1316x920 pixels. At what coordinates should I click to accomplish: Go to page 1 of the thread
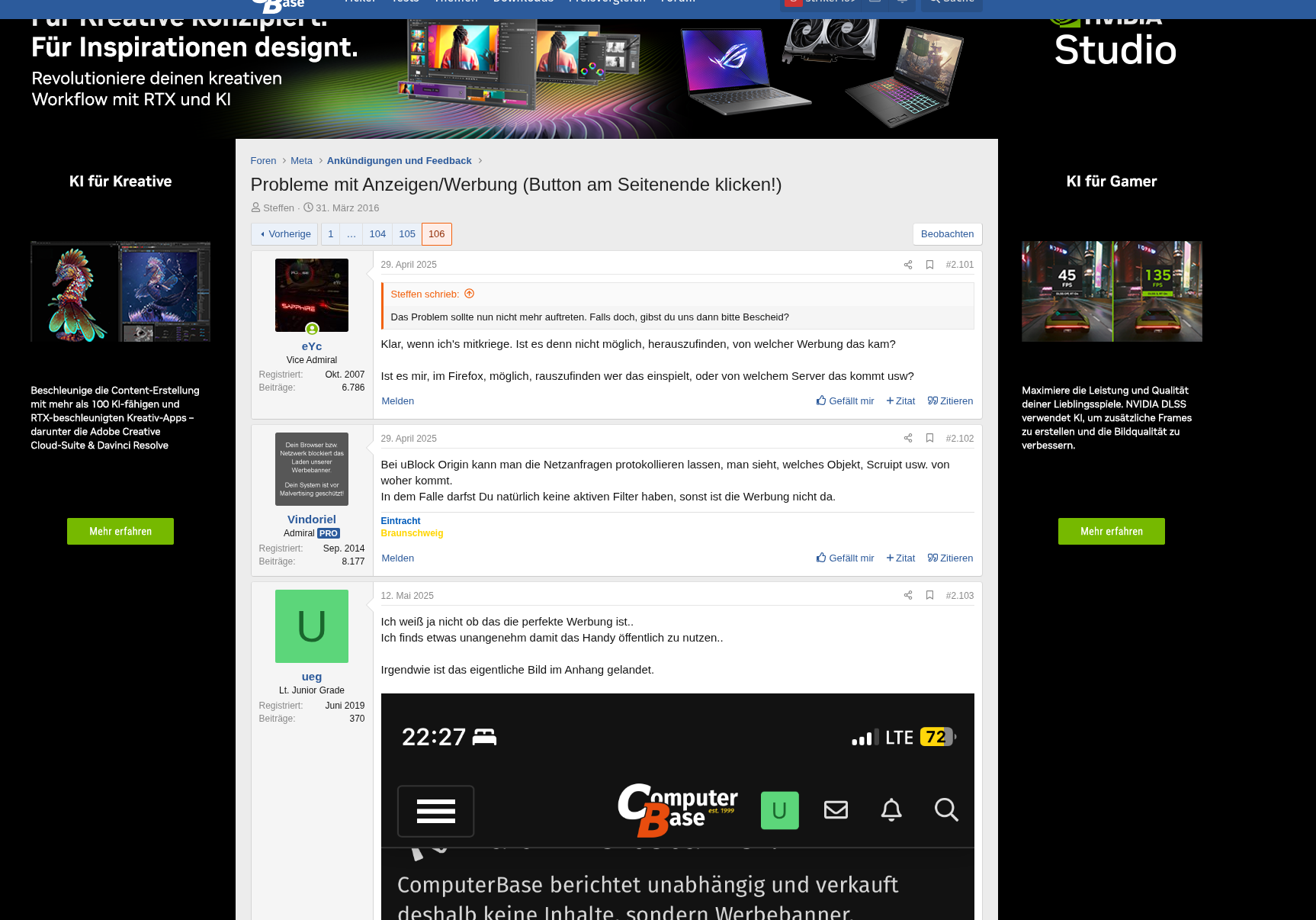point(331,234)
